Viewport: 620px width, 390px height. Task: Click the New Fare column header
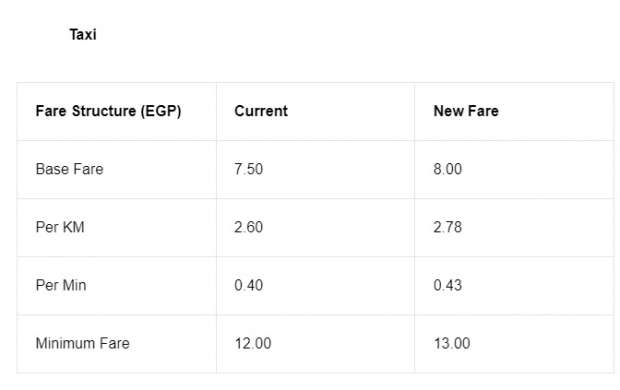466,111
